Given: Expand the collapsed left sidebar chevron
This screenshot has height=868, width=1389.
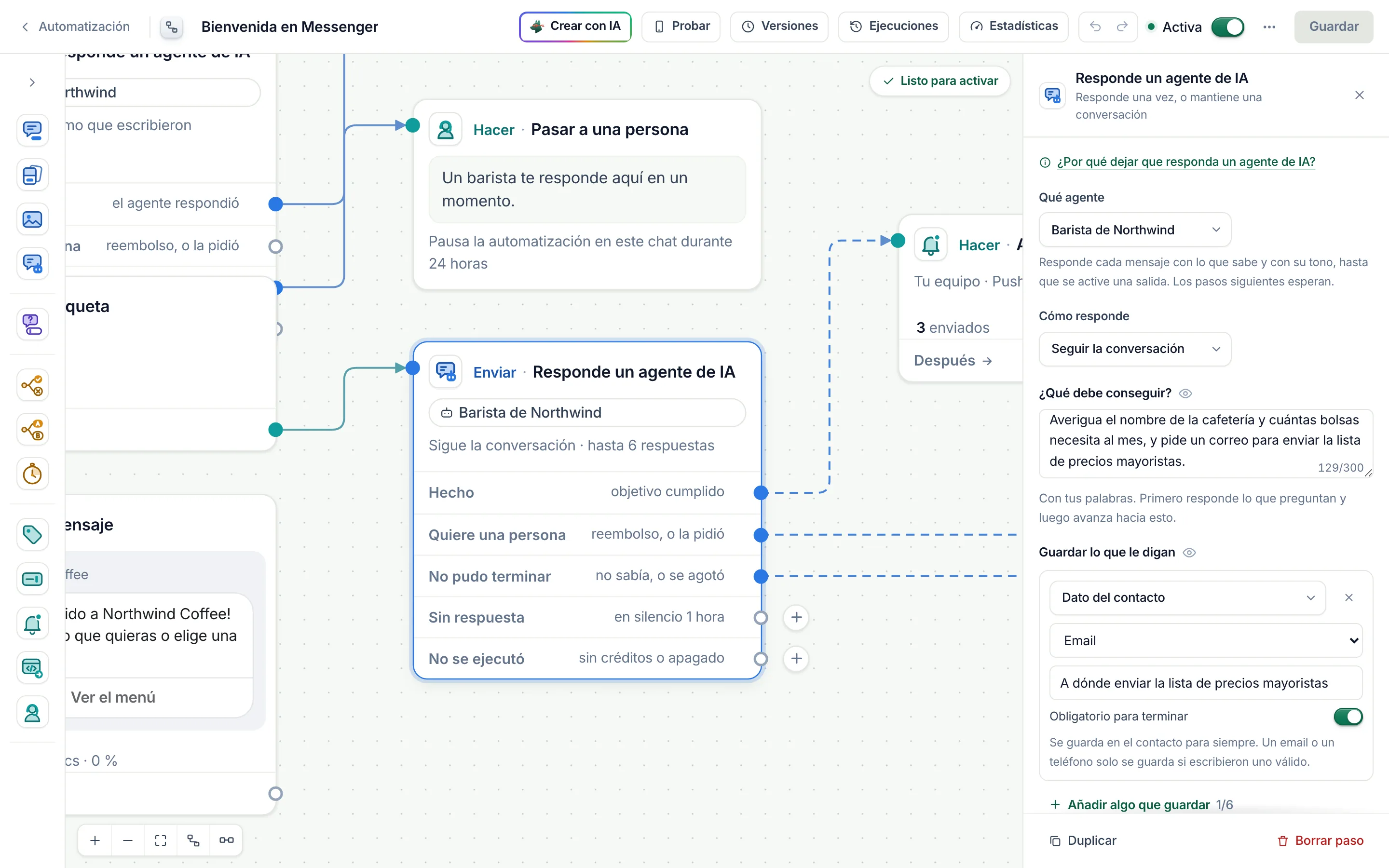Looking at the screenshot, I should click(32, 82).
